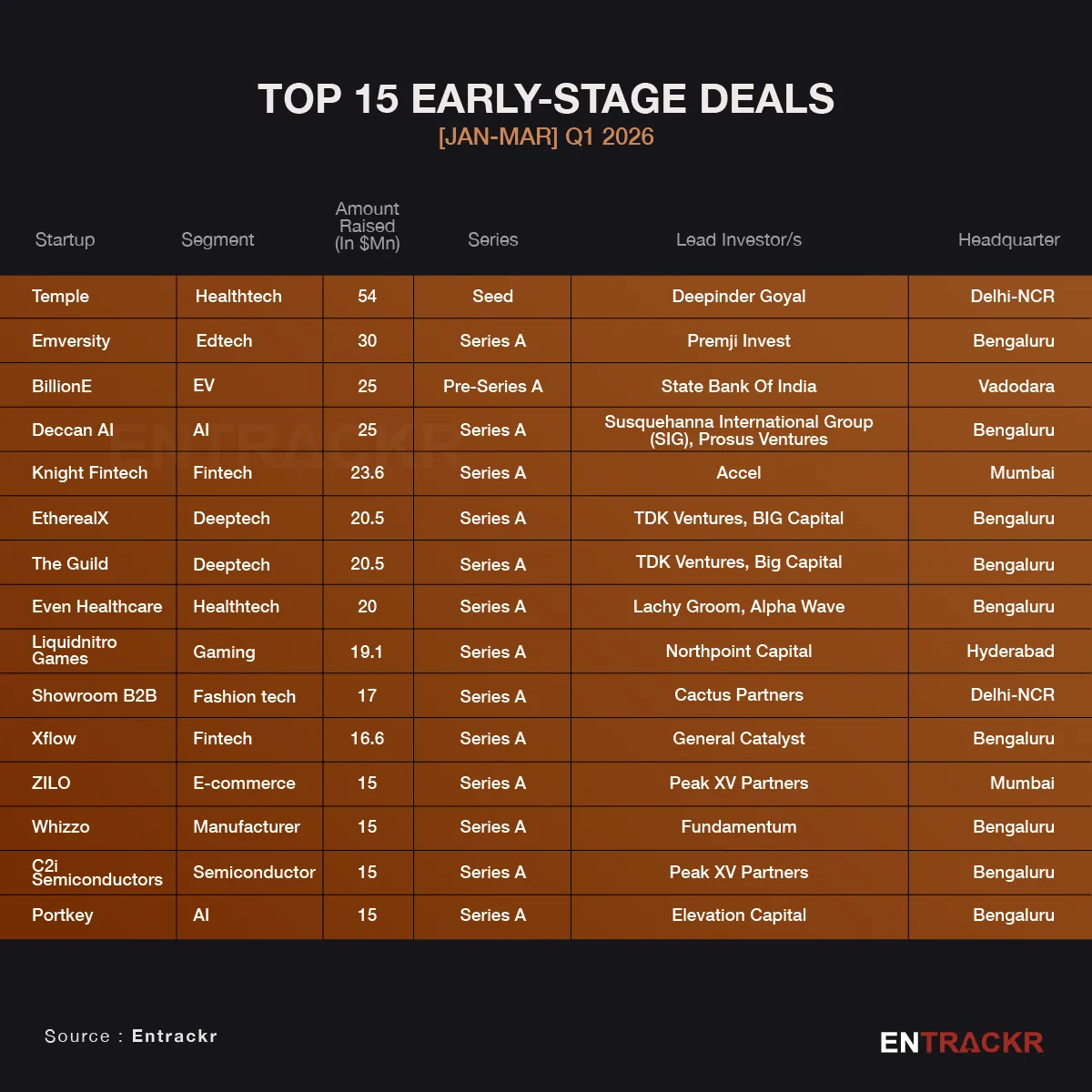The width and height of the screenshot is (1092, 1092).
Task: Click the Headquarter column header
Action: coord(1008,239)
